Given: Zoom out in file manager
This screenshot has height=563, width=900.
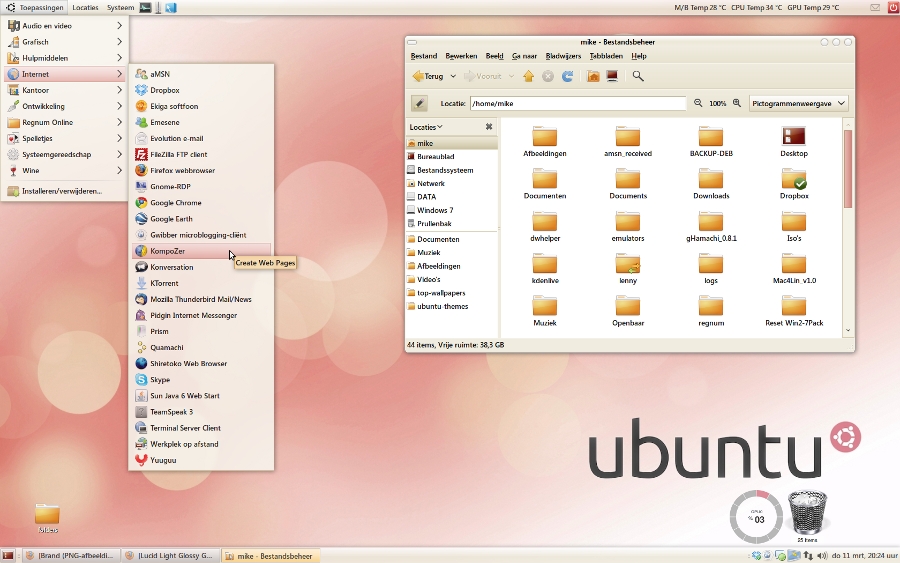Looking at the screenshot, I should tap(698, 103).
